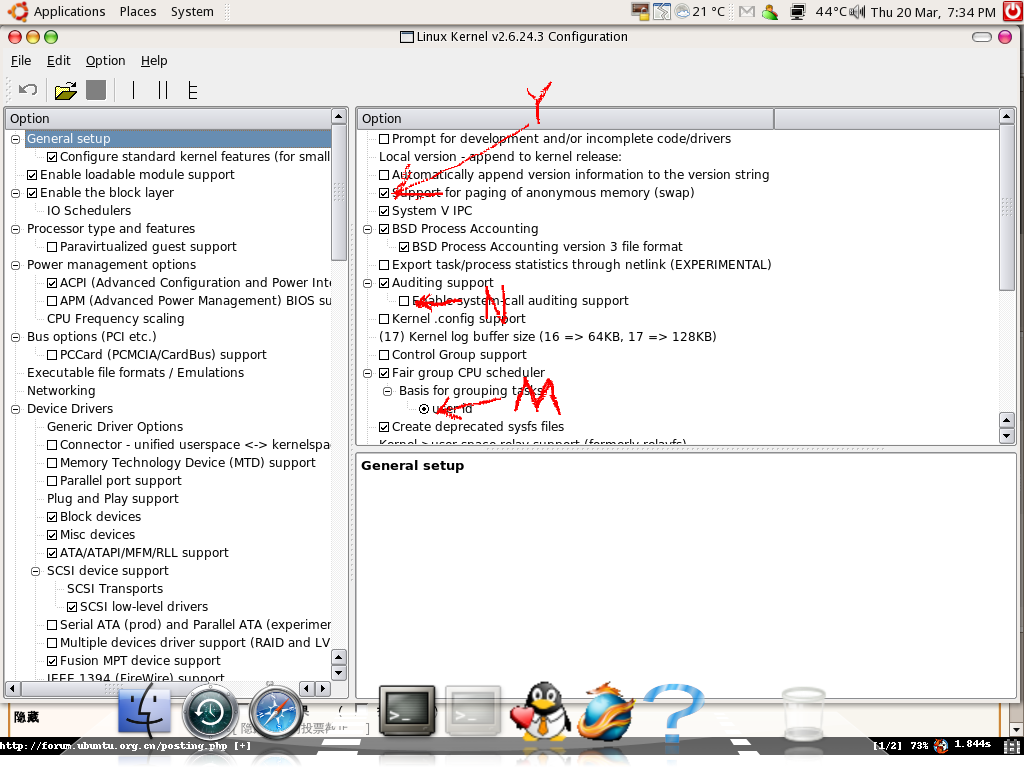Toggle Export task/process statistics through netlink checkbox
Screen dimensions: 1024x768
point(384,265)
